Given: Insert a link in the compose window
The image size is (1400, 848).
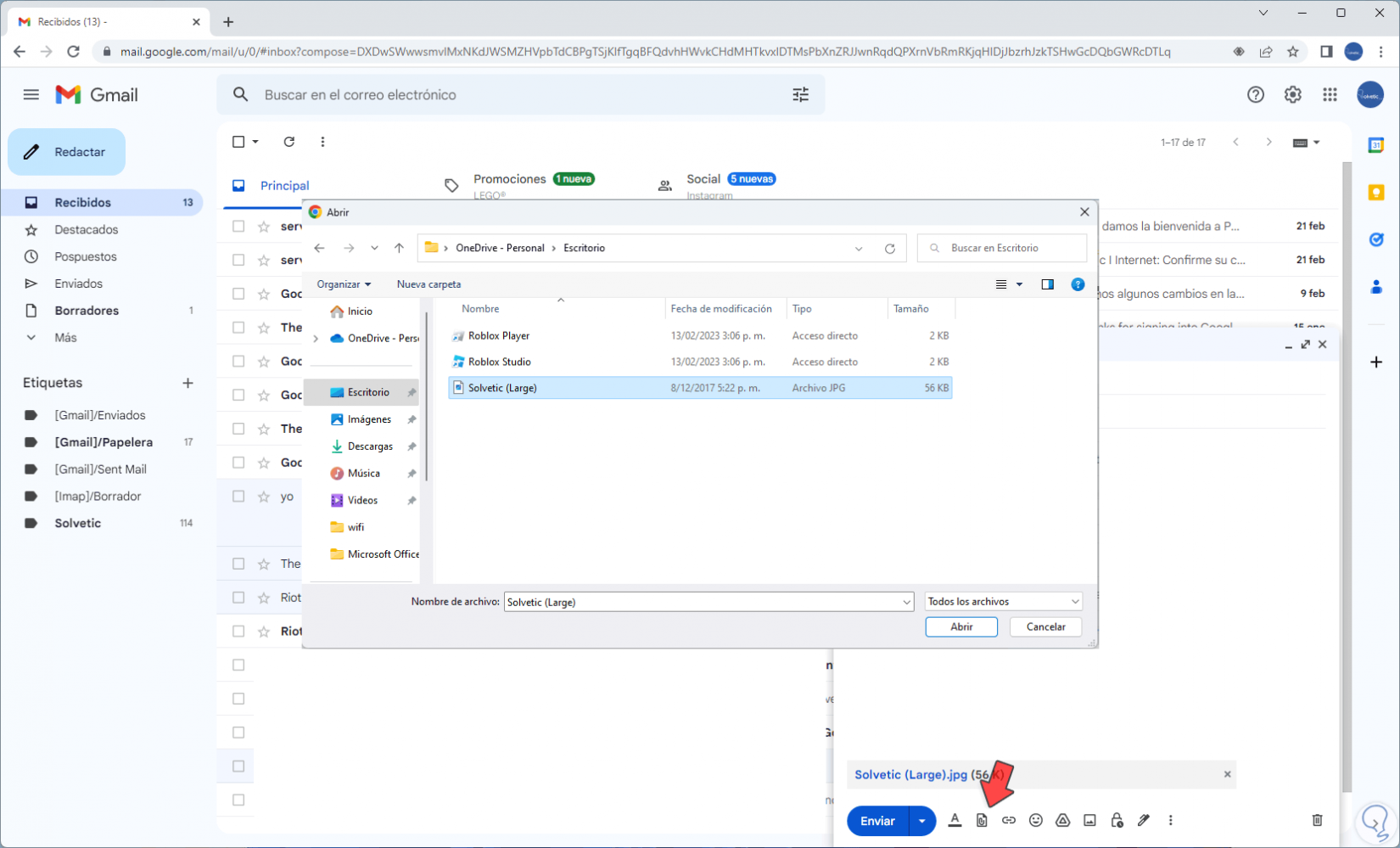Looking at the screenshot, I should coord(1009,820).
